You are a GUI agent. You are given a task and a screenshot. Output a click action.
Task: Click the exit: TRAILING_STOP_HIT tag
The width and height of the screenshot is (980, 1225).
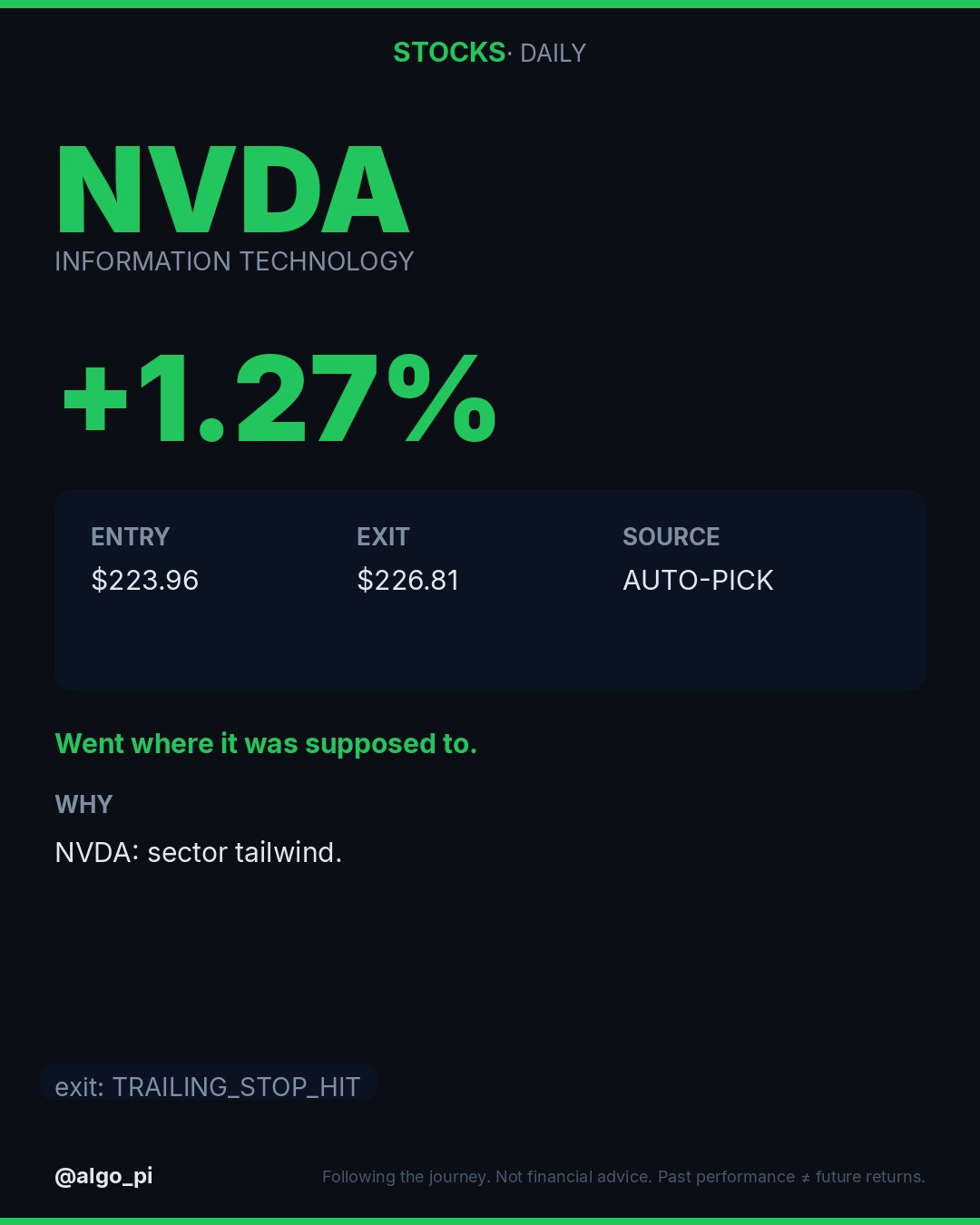pyautogui.click(x=208, y=1086)
